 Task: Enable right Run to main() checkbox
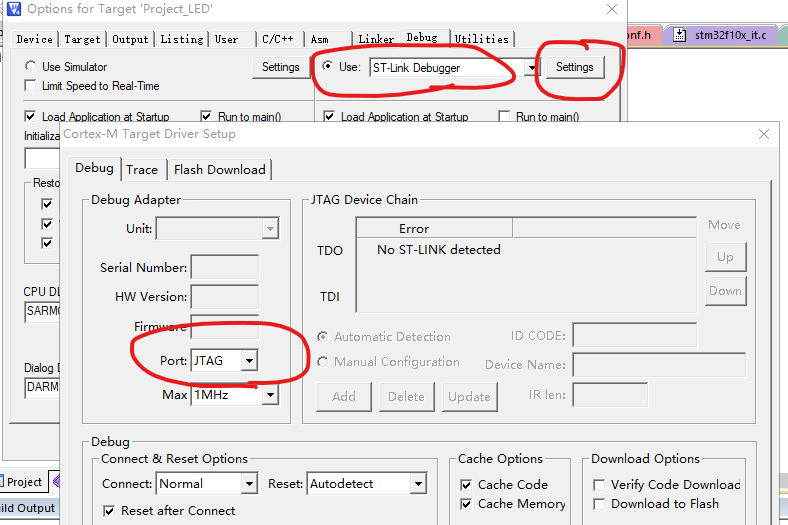[504, 117]
